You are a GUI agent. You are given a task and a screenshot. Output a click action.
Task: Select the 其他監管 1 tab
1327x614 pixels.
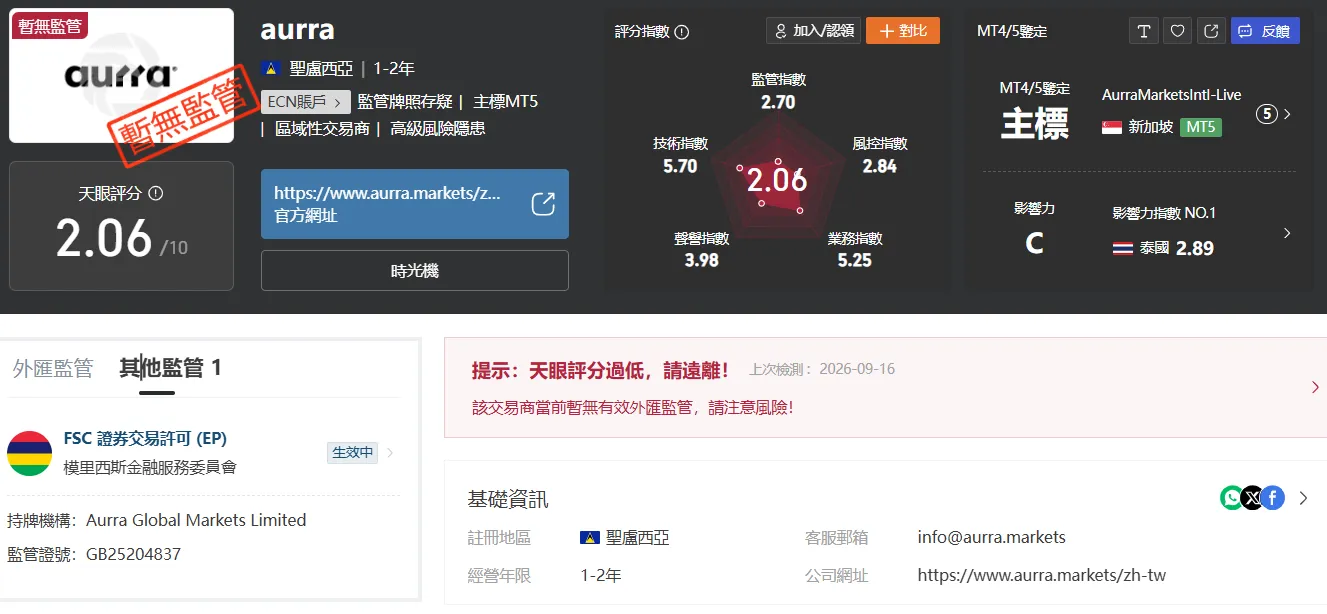[170, 368]
